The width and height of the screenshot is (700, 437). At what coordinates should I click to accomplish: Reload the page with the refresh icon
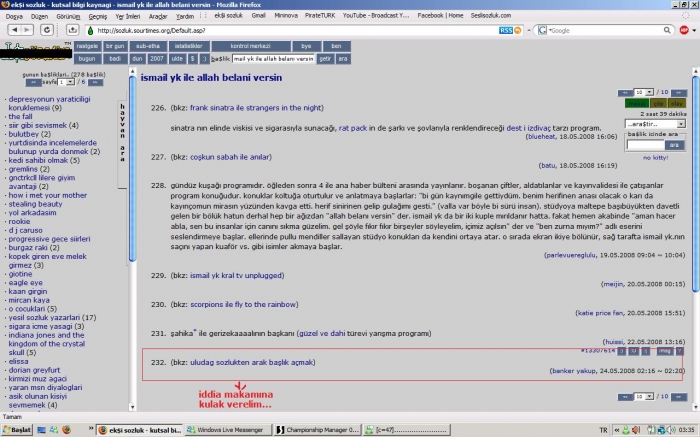[47, 30]
